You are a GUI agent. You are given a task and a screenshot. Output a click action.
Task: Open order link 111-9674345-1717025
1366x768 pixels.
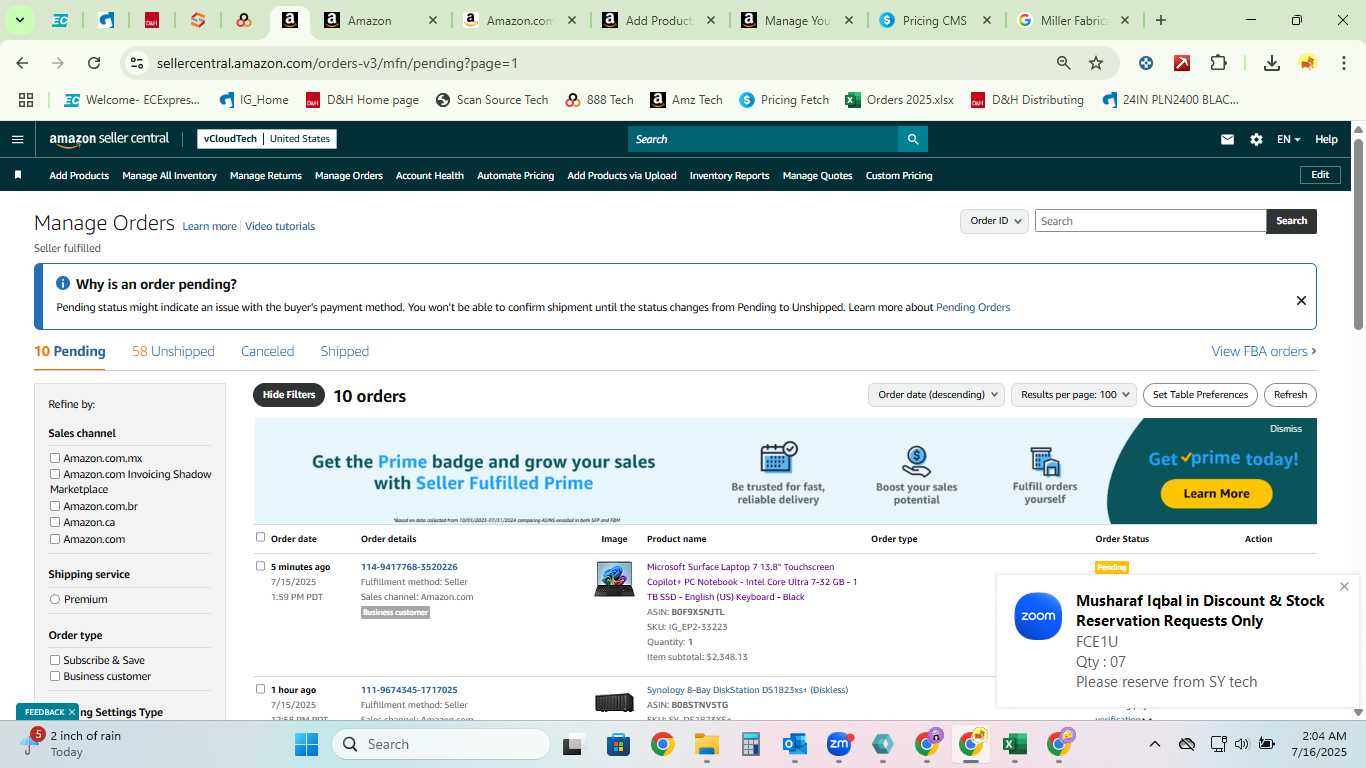coord(409,690)
